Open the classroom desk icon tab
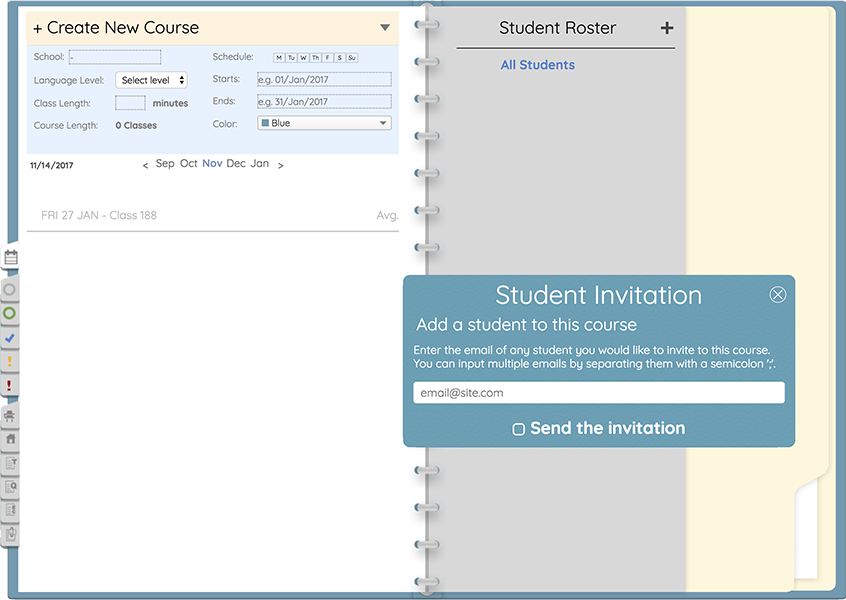 pyautogui.click(x=10, y=415)
